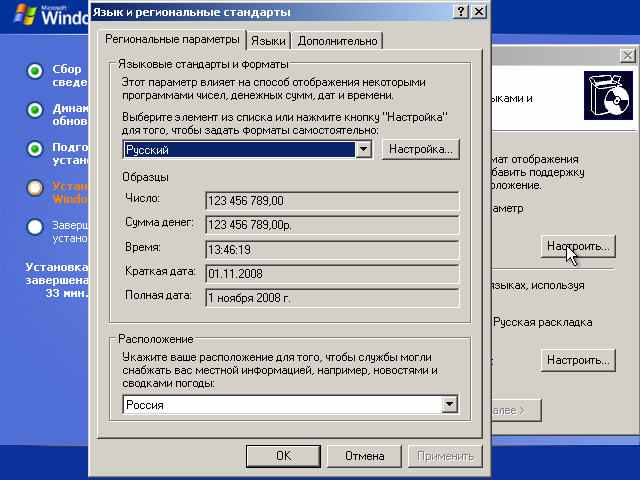Click the dialog title Язык и региональные стандарты
The height and width of the screenshot is (480, 640).
[x=191, y=12]
